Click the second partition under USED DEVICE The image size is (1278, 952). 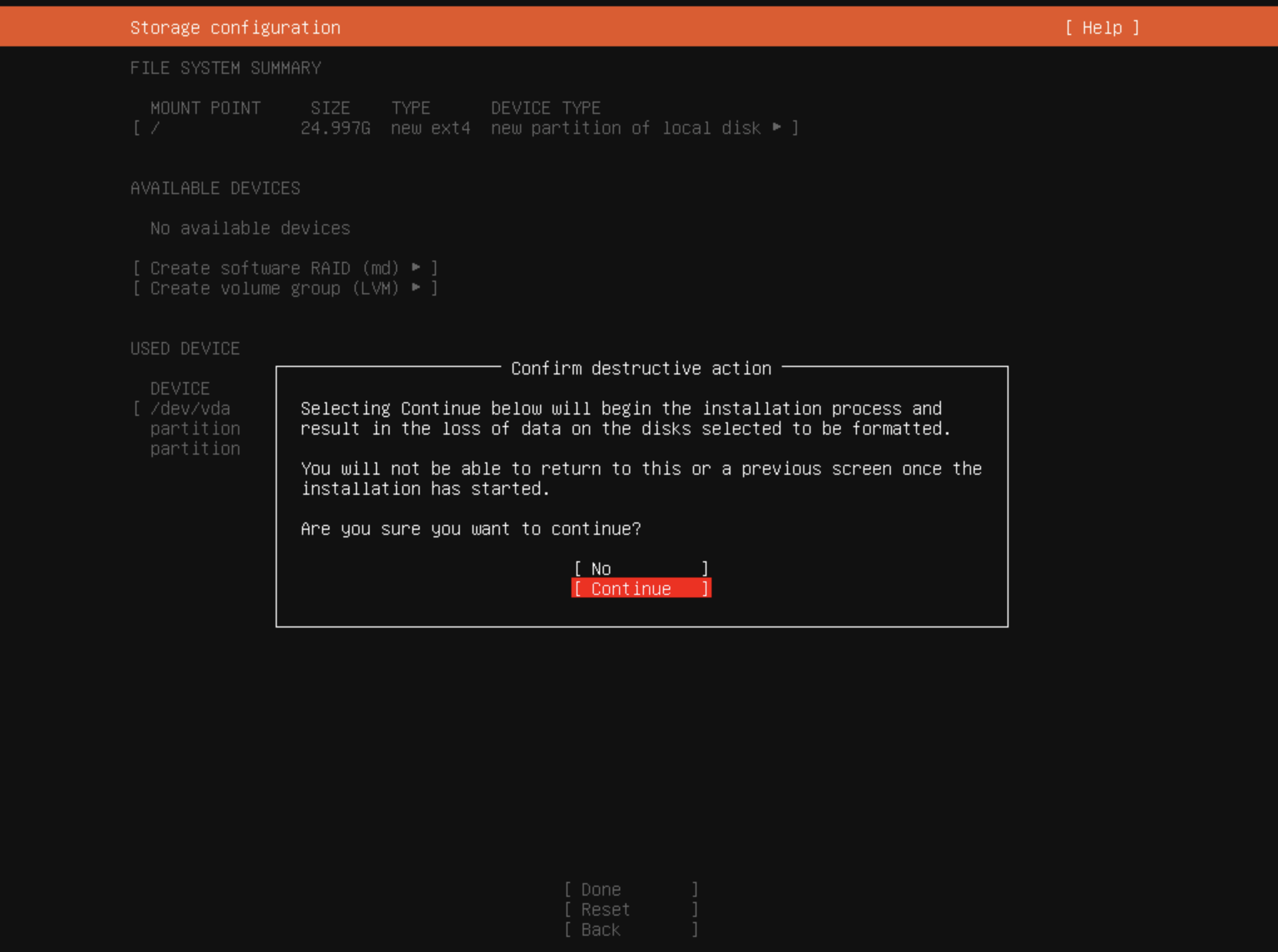(194, 448)
